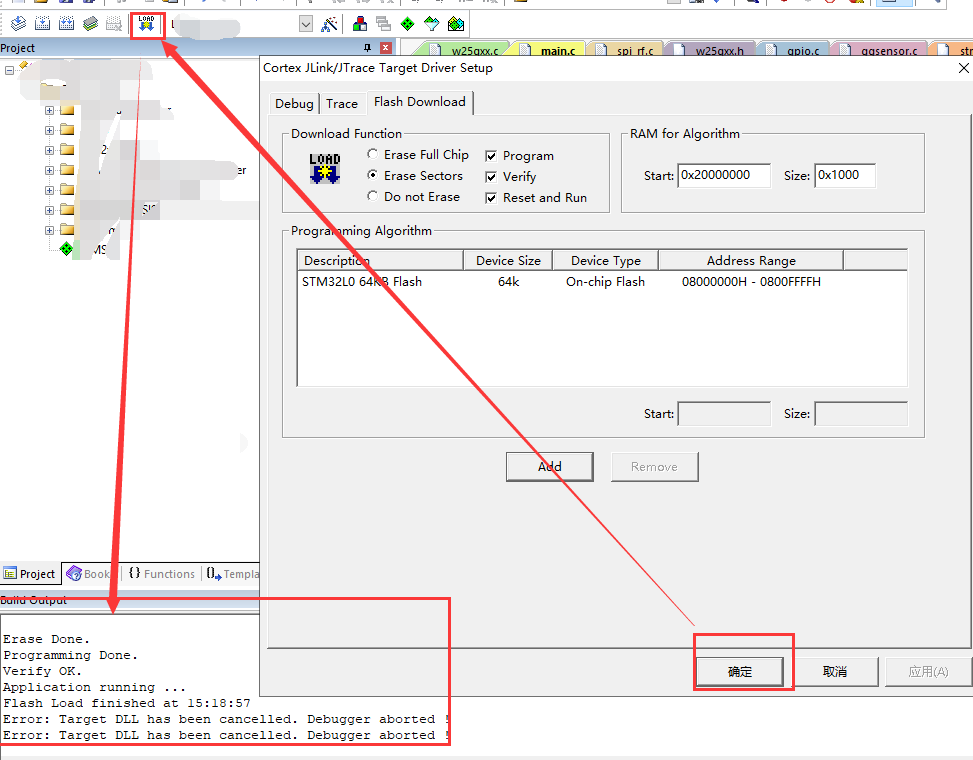Open the gpio.c editor tab
The width and height of the screenshot is (973, 760).
tap(797, 50)
